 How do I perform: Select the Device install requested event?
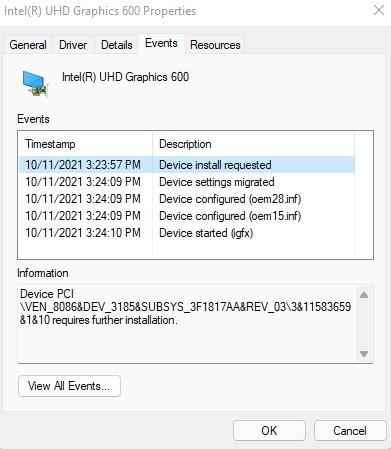click(x=187, y=165)
